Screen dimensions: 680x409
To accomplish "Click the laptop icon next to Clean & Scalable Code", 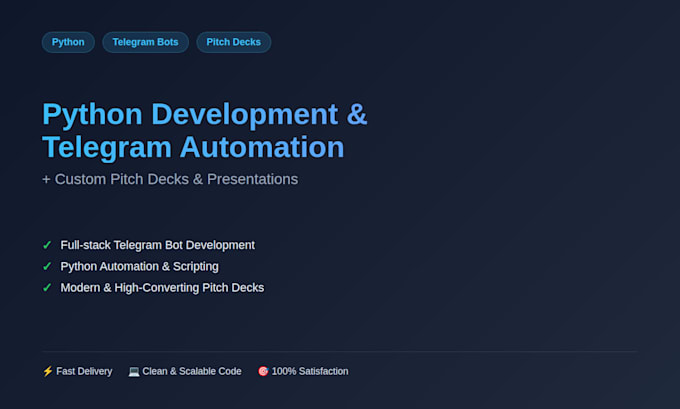I will [134, 372].
